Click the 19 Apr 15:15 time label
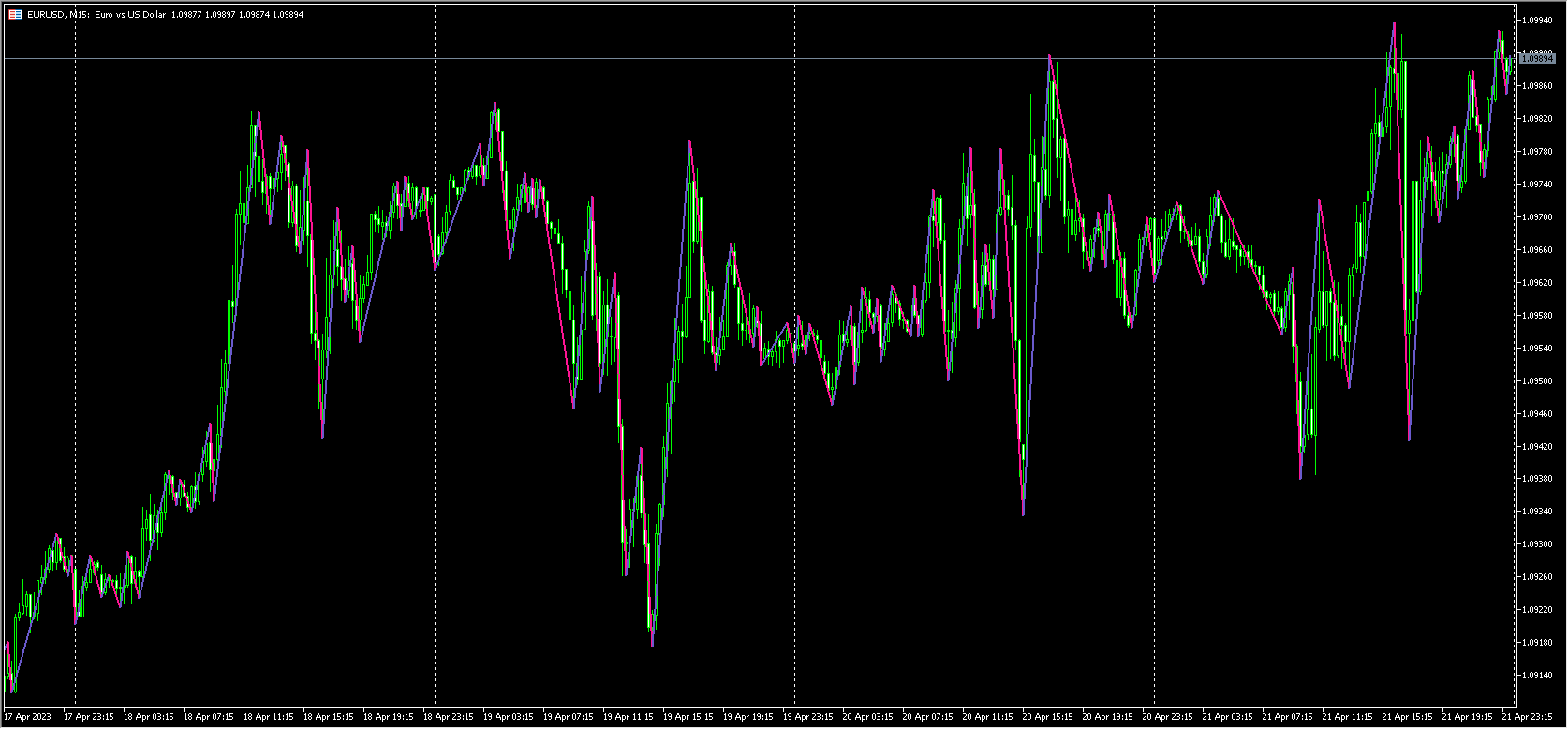Image resolution: width=1568 pixels, height=729 pixels. tap(688, 717)
